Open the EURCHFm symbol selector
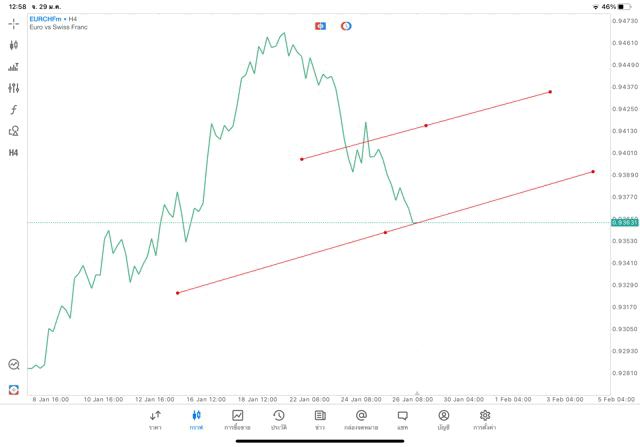 point(49,18)
